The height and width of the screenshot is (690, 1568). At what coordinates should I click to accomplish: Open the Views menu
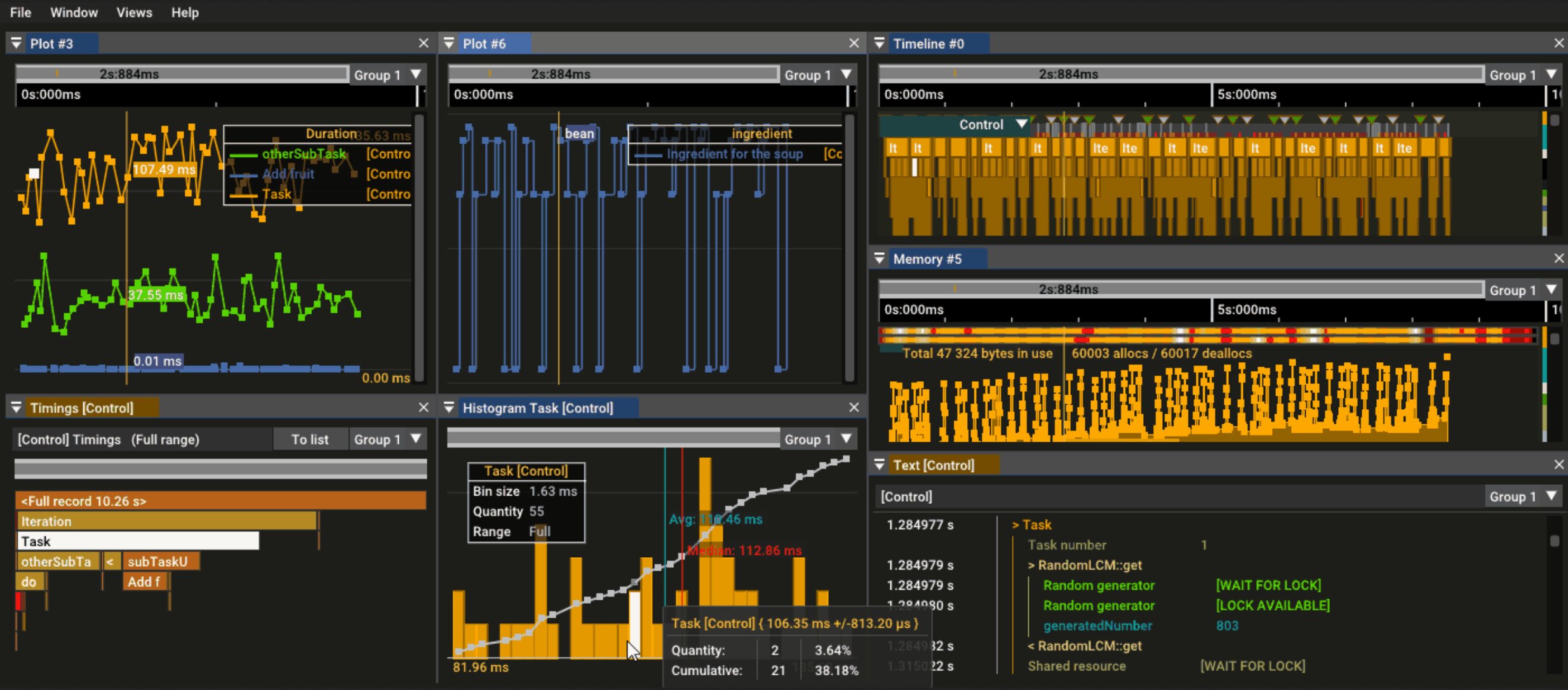[134, 13]
